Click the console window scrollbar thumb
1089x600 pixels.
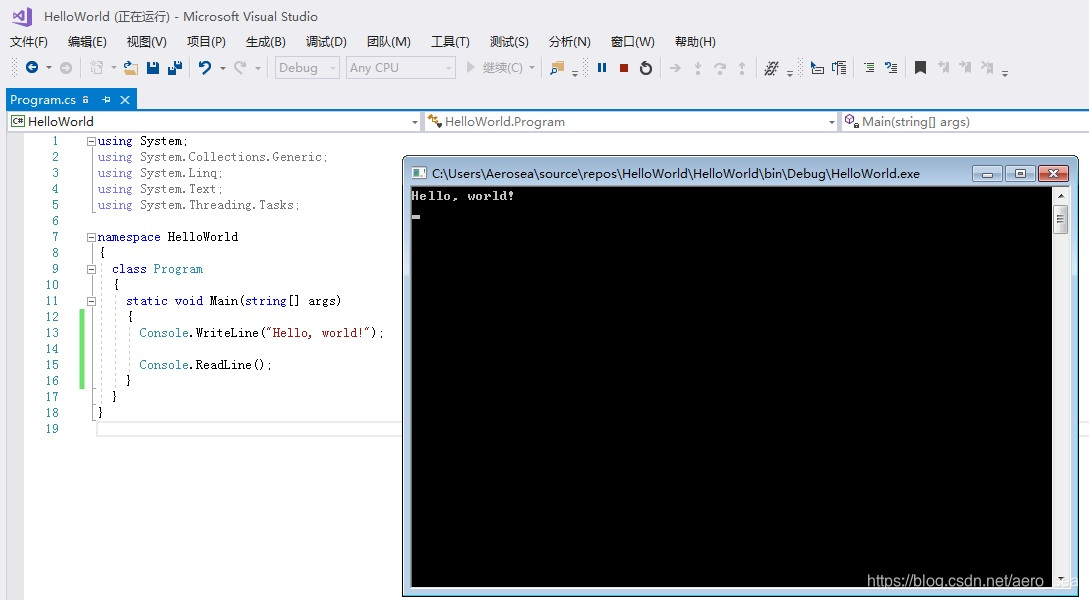click(1061, 219)
